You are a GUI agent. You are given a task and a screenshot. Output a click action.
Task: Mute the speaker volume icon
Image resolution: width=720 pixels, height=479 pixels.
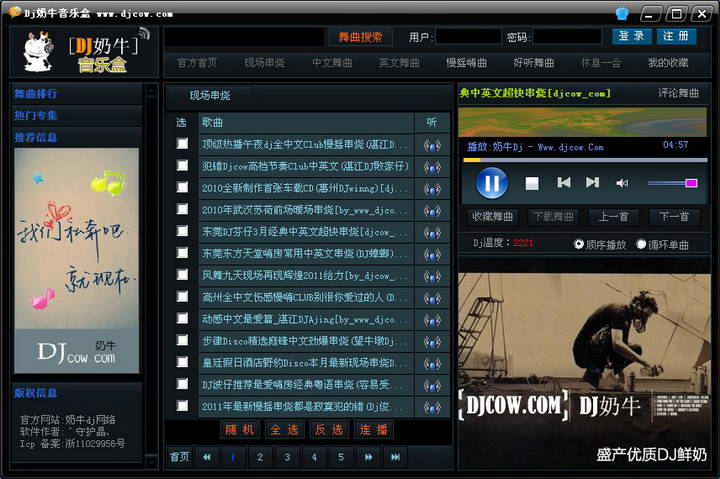622,183
